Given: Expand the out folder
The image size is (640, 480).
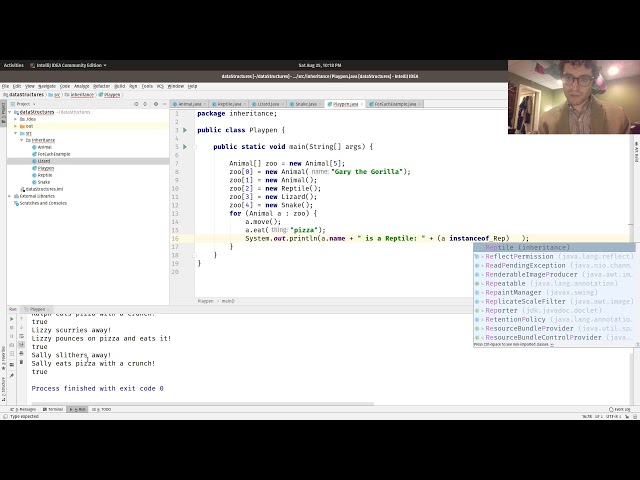Looking at the screenshot, I should coord(16,126).
